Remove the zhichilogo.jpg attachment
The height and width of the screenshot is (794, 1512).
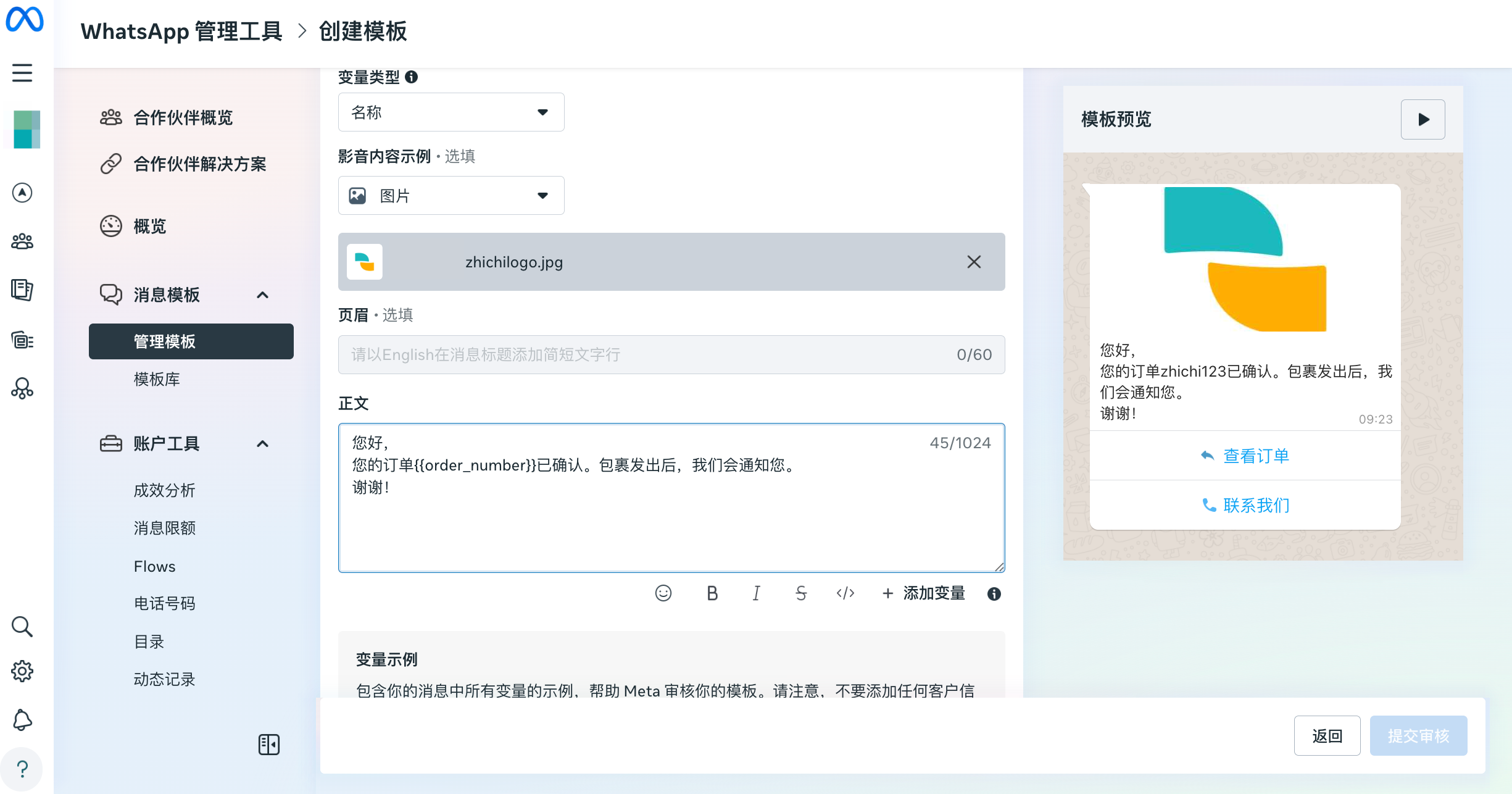[x=974, y=262]
